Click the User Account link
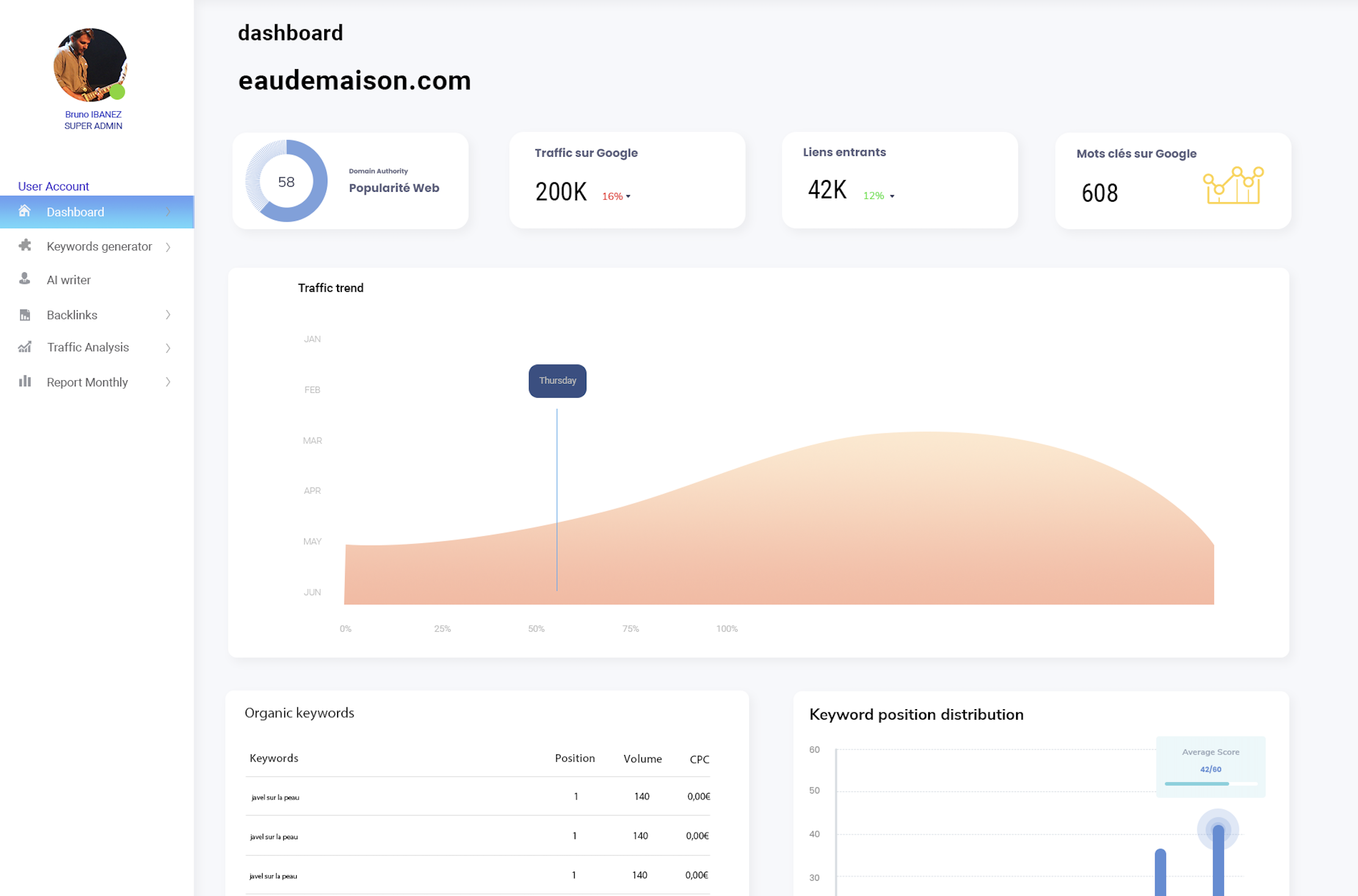 click(x=54, y=186)
